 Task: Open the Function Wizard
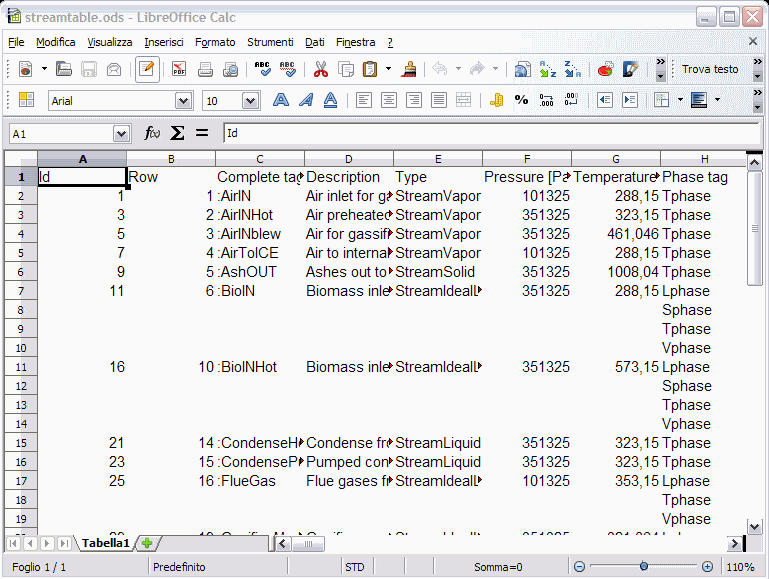coord(152,133)
